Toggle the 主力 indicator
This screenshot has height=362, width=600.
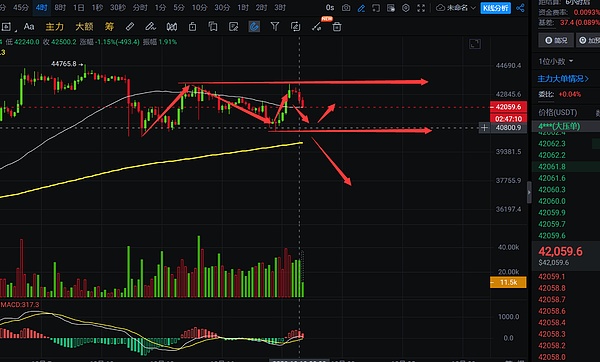click(54, 26)
